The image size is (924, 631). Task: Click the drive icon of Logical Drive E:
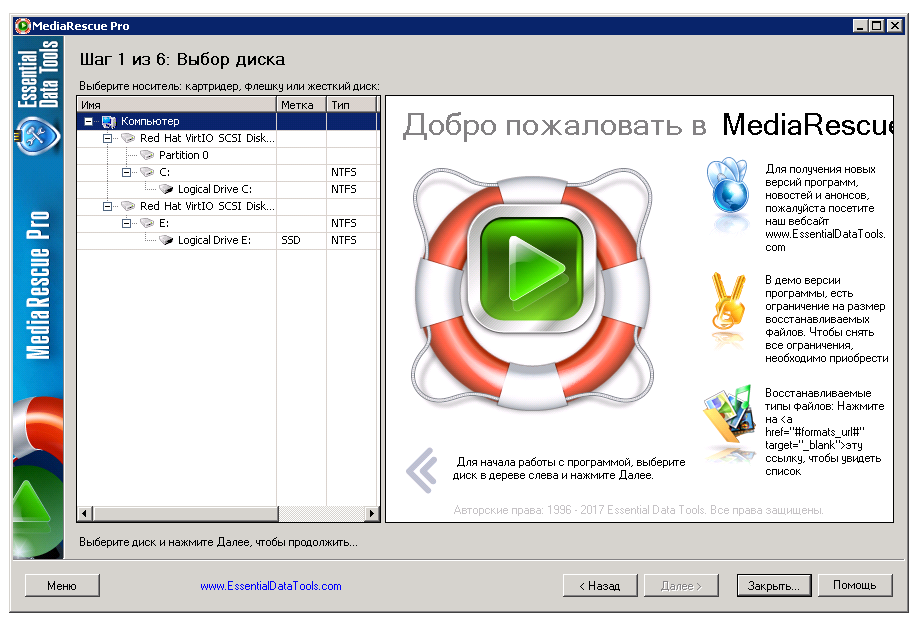(166, 241)
